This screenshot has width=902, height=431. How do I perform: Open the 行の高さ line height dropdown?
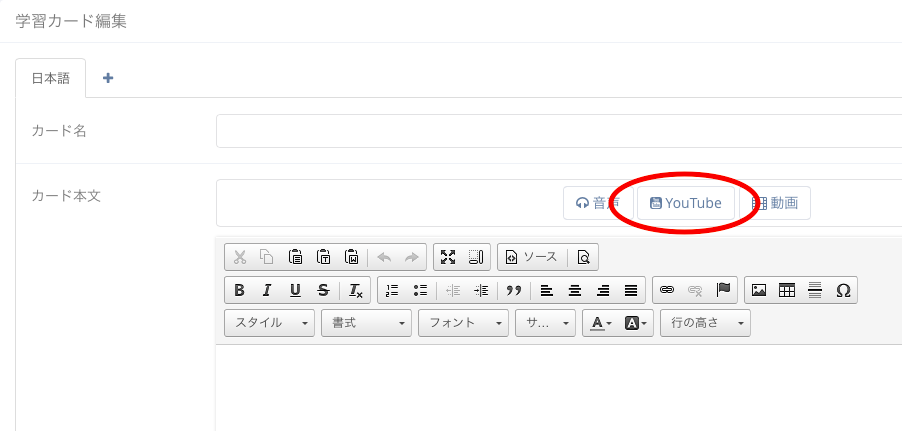pos(705,323)
